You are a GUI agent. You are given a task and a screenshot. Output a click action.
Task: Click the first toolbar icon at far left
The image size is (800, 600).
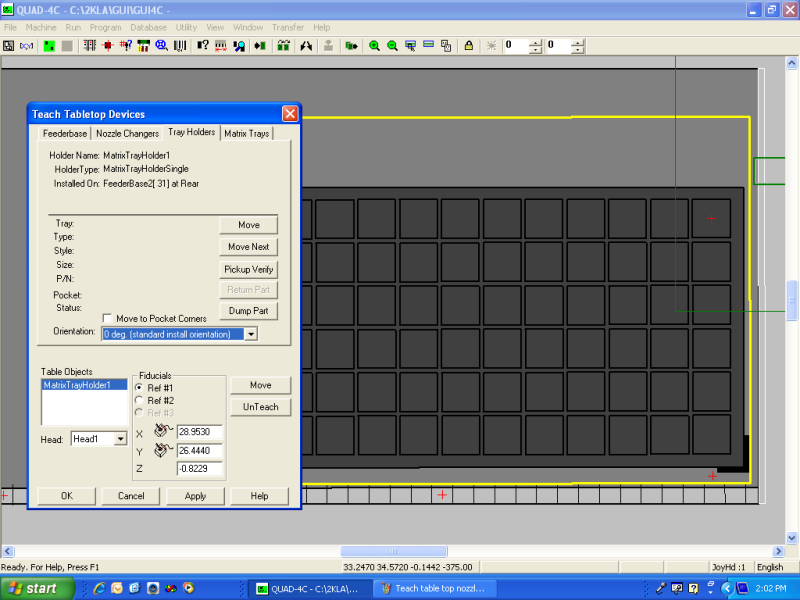9,46
